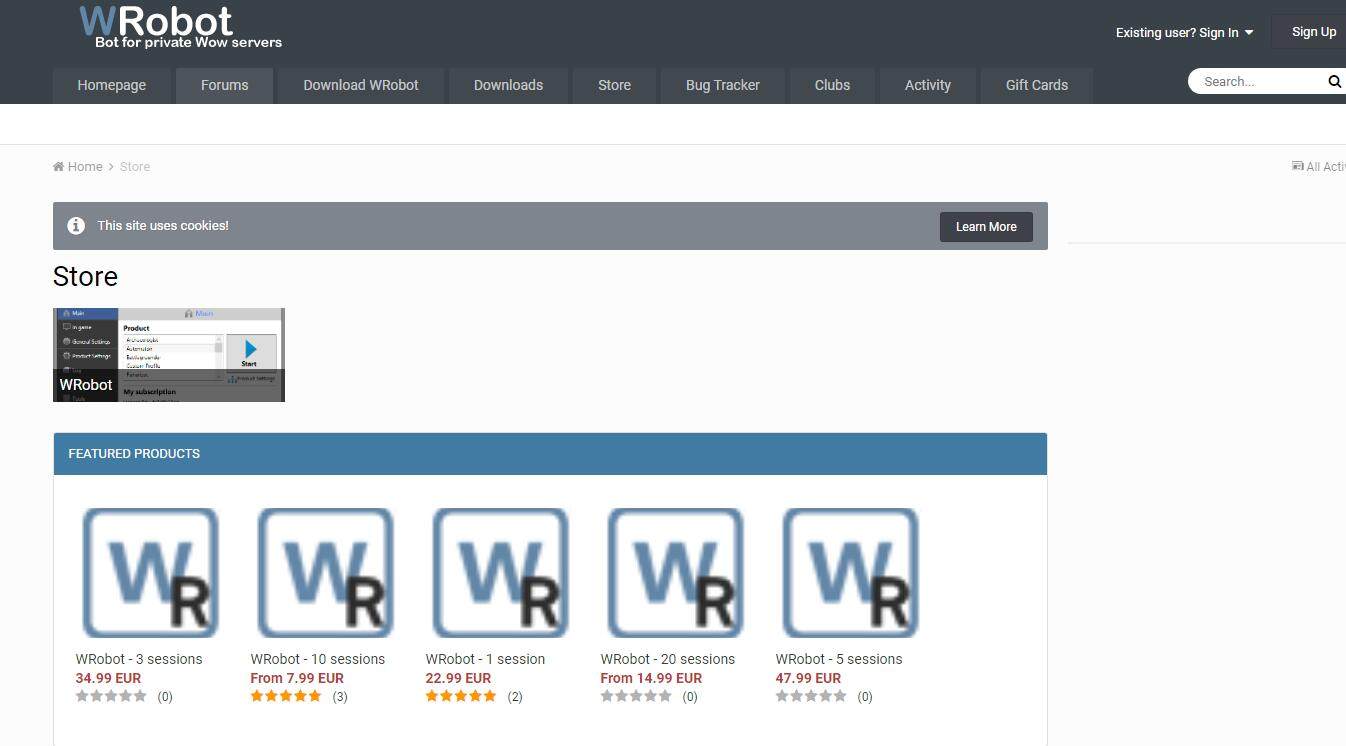The image size is (1346, 746).
Task: Click the Store breadcrumb text
Action: [x=135, y=167]
